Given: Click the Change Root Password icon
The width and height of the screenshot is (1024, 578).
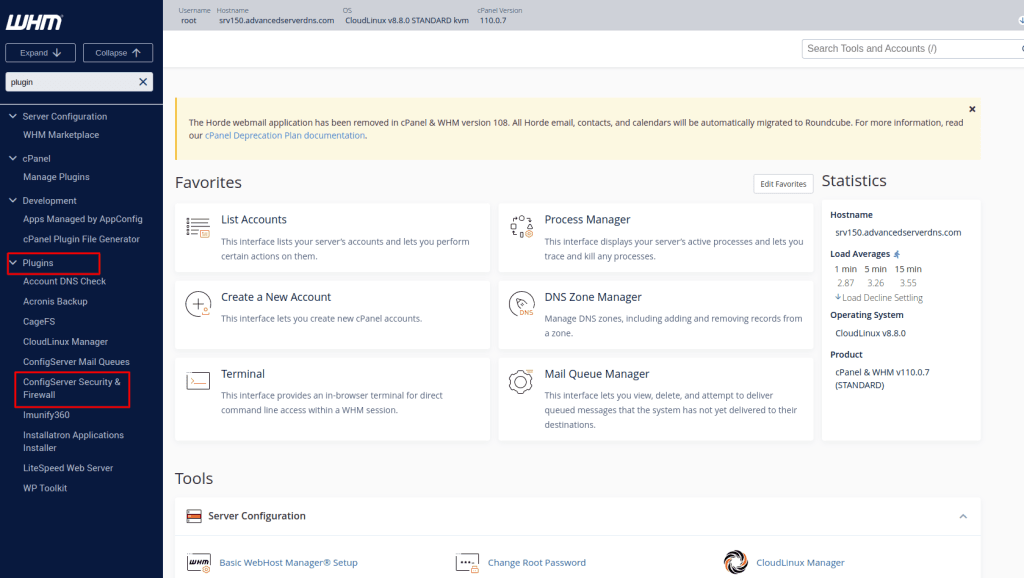Looking at the screenshot, I should [467, 562].
